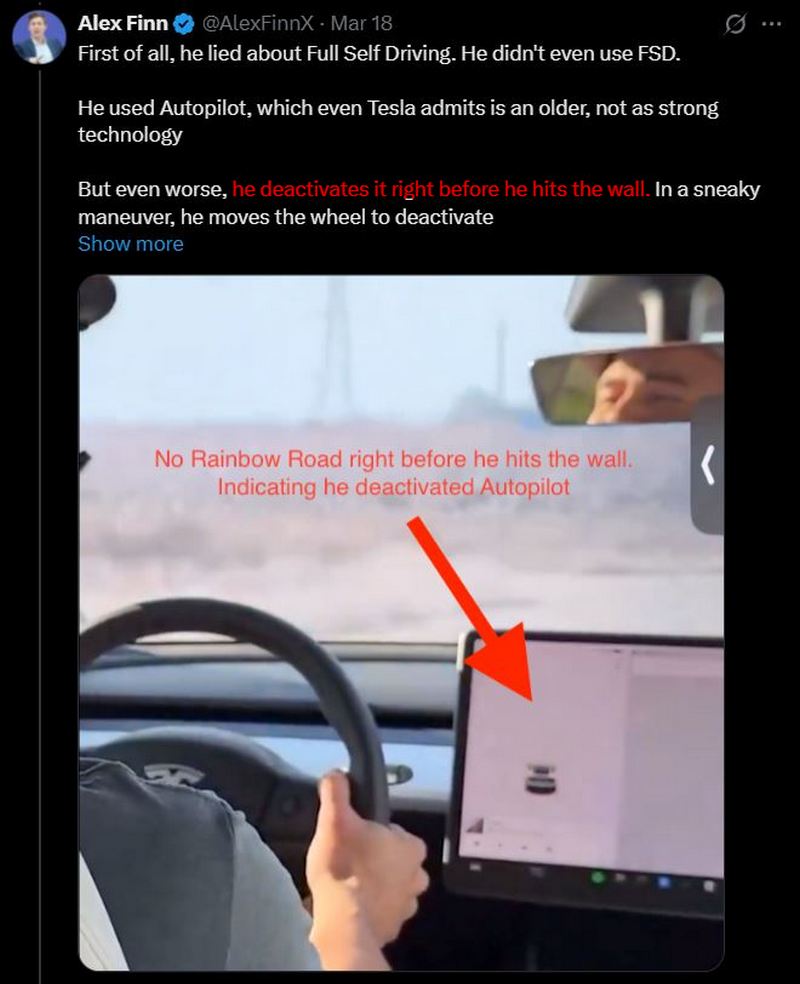Image resolution: width=800 pixels, height=984 pixels.
Task: Open the three-dot More options menu
Action: (x=771, y=24)
